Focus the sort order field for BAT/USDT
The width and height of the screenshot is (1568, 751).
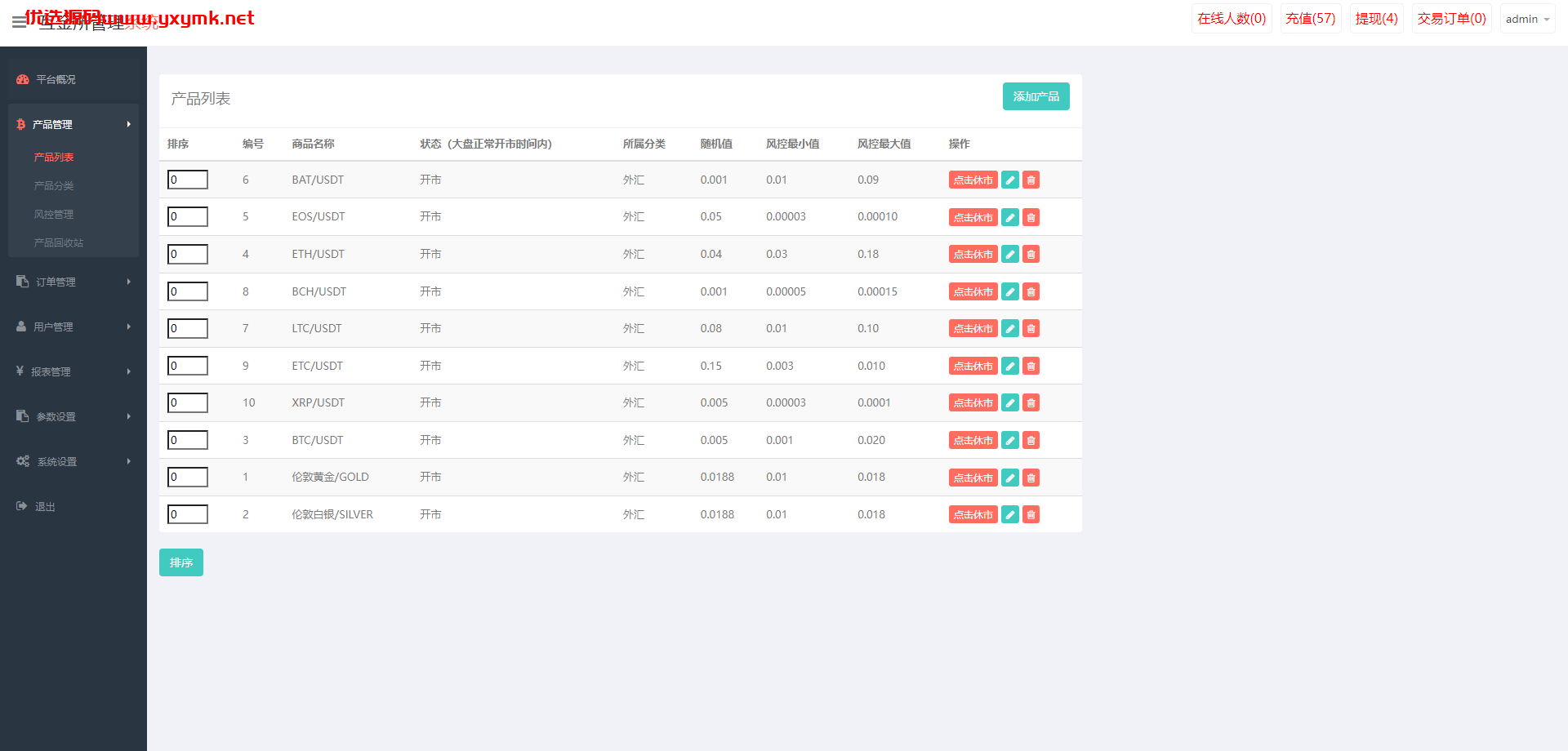coord(188,180)
